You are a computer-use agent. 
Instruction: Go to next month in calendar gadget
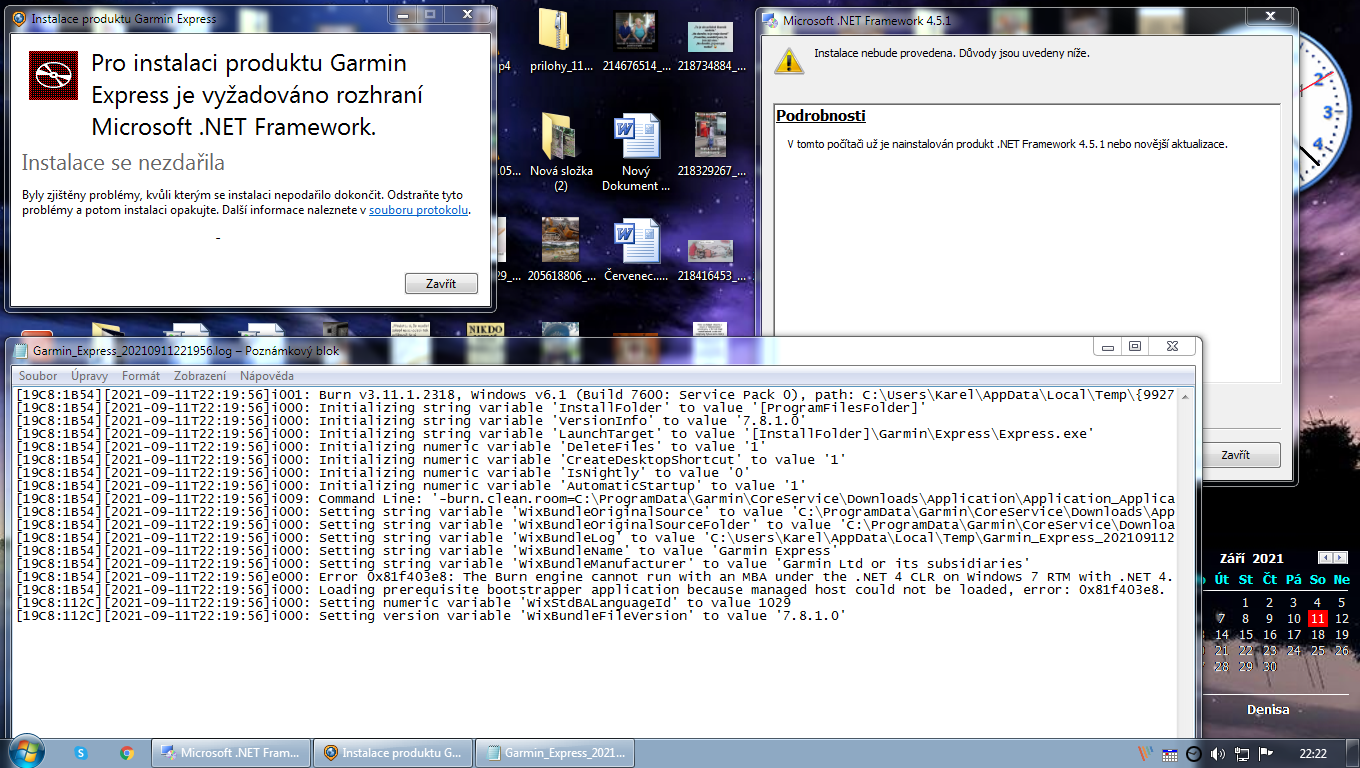point(1338,557)
